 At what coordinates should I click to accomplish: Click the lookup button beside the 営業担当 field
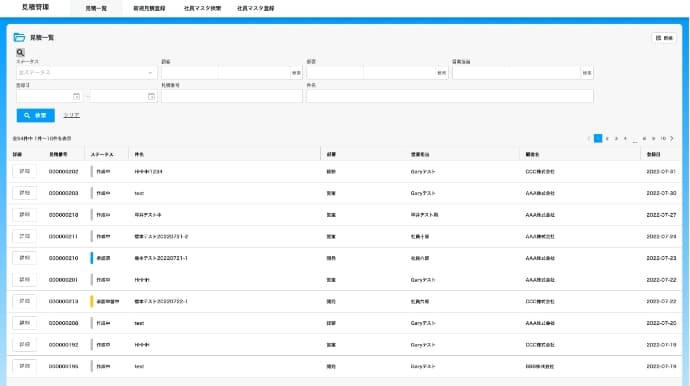(x=587, y=73)
